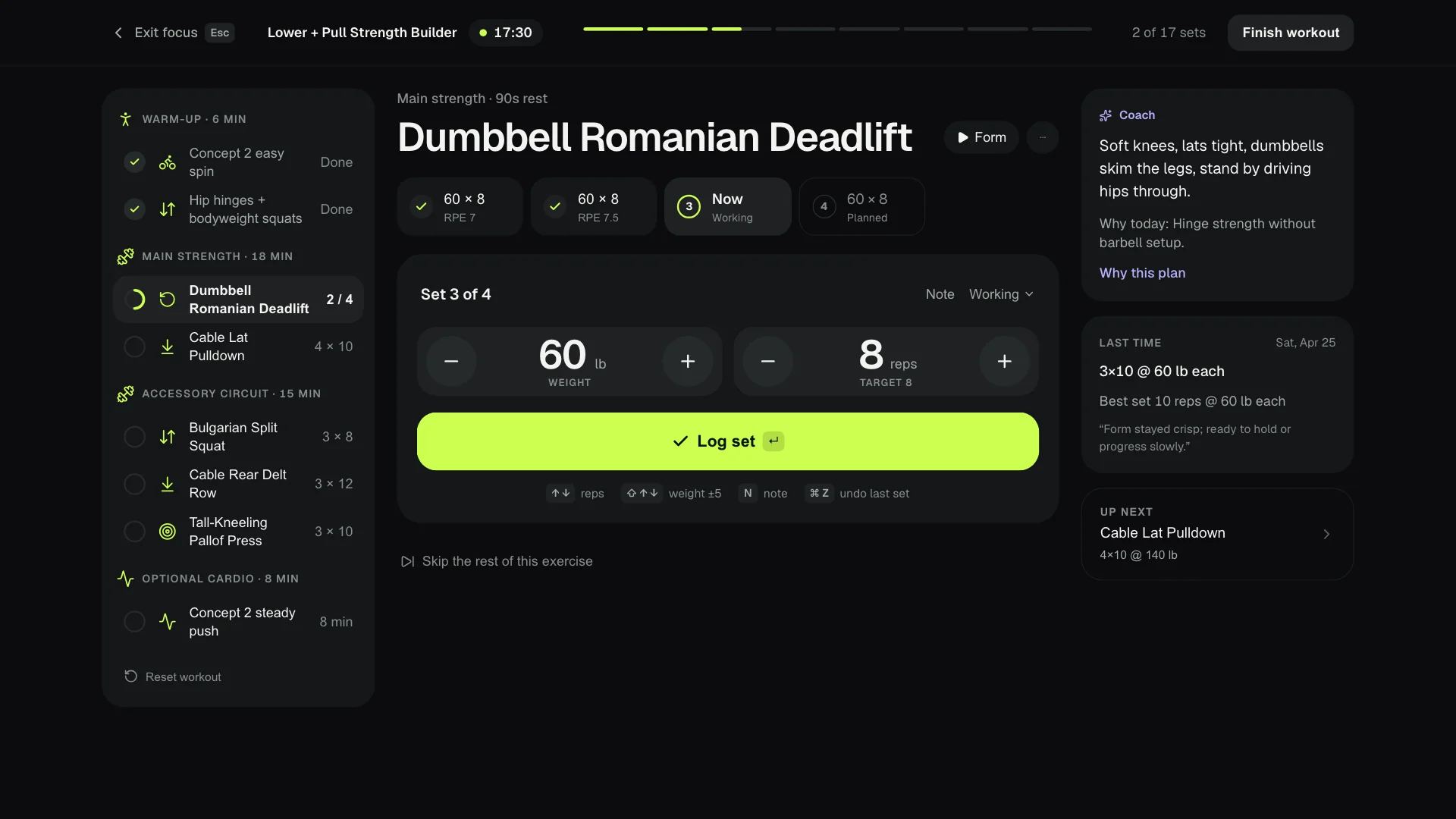
Task: Play the Form video
Action: [981, 137]
